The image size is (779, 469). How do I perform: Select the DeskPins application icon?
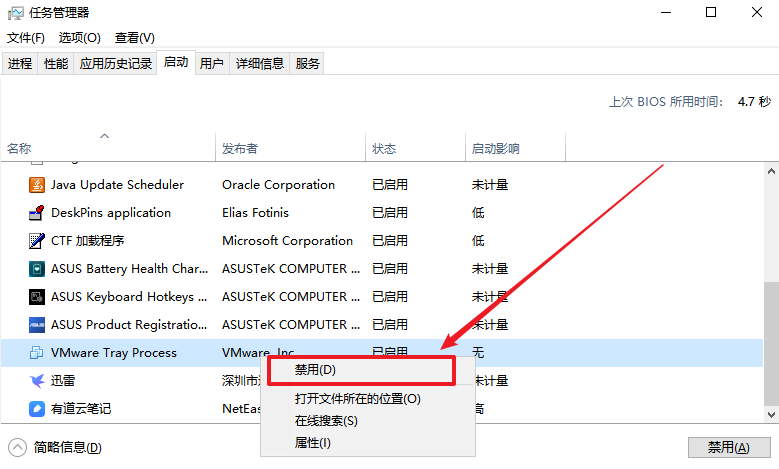point(36,213)
